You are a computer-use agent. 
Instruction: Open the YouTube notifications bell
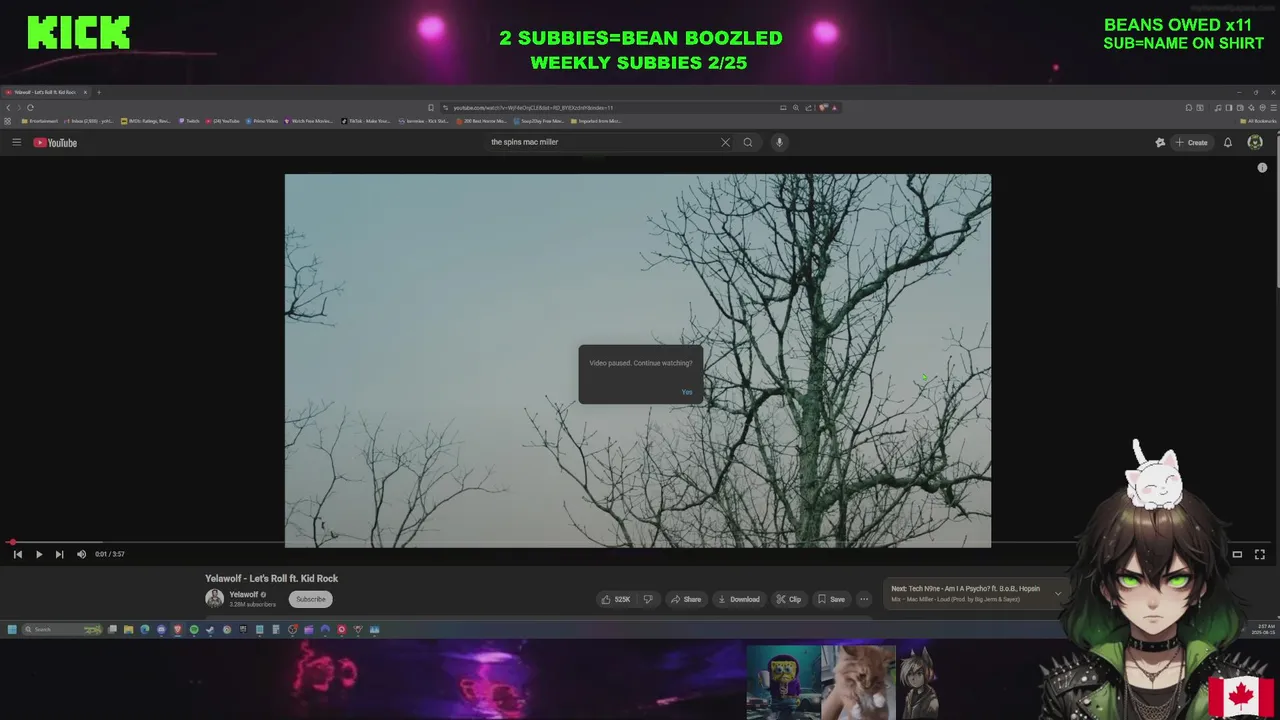click(1228, 142)
